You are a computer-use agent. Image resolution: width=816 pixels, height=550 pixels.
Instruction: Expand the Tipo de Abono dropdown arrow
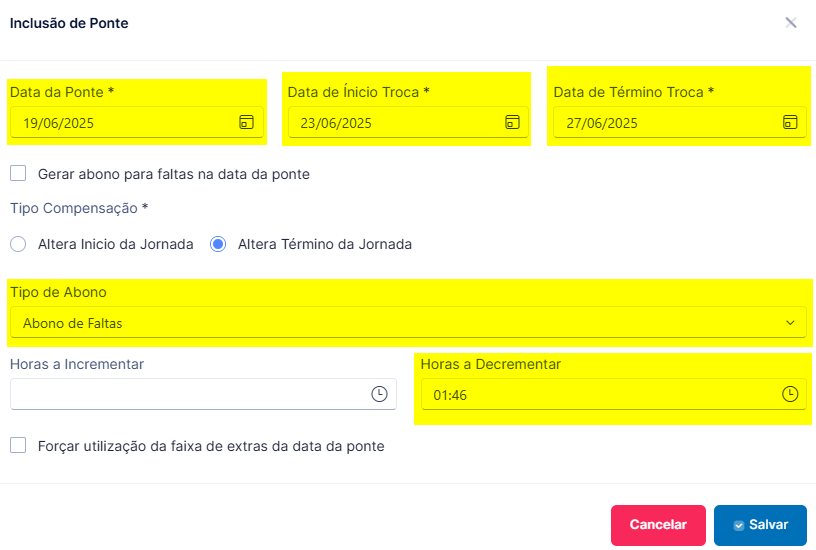coord(790,323)
